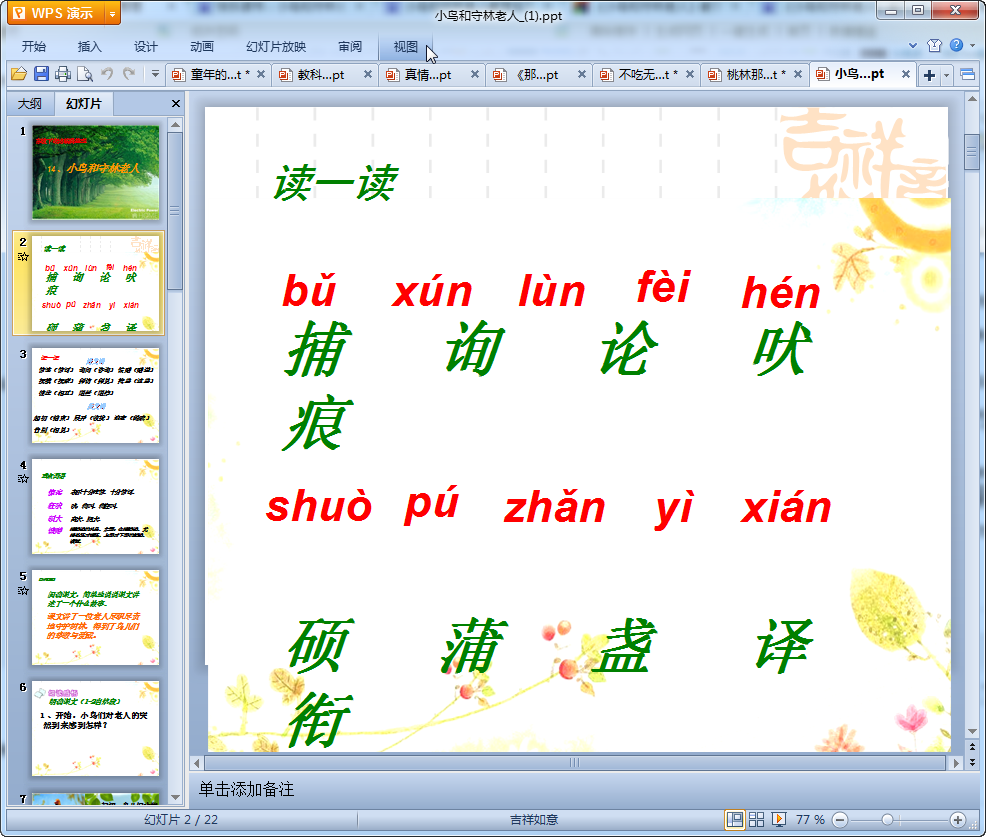Close the slide thumbnail panel
The image size is (986, 837).
[176, 104]
